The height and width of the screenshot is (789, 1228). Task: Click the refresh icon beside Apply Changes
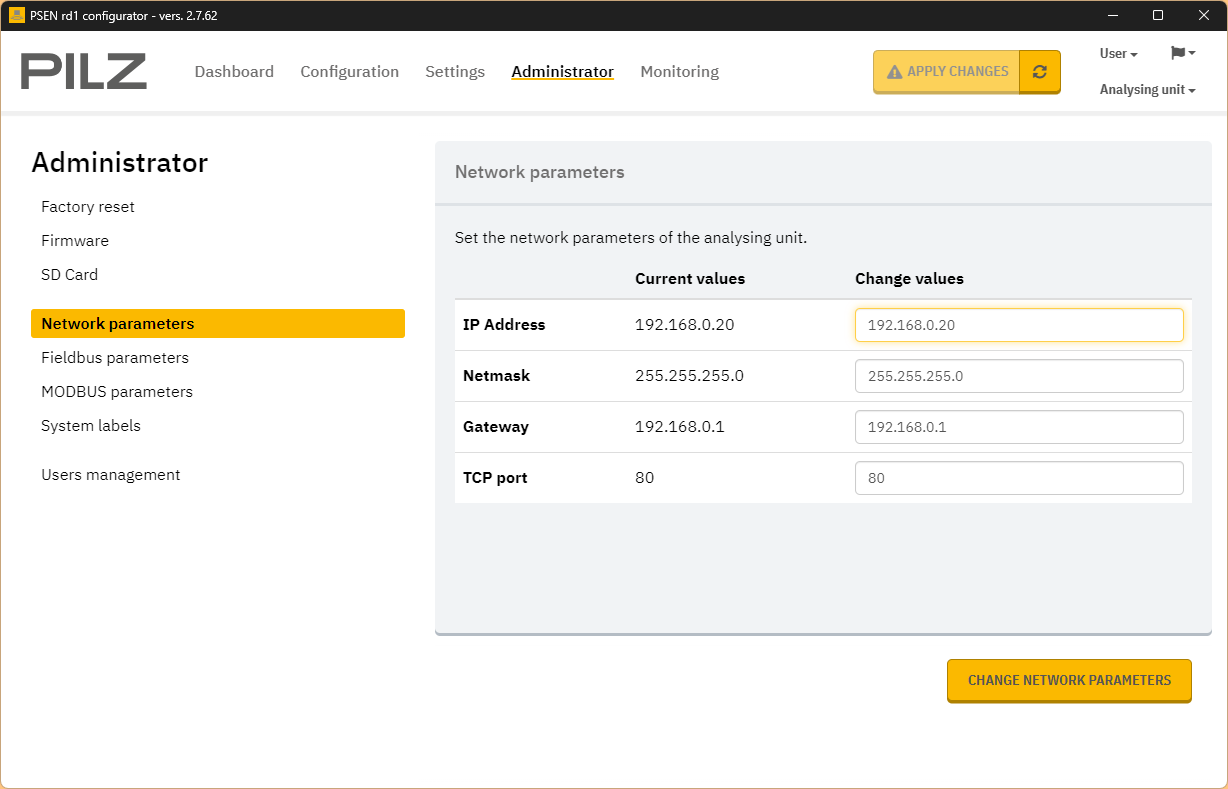point(1040,72)
